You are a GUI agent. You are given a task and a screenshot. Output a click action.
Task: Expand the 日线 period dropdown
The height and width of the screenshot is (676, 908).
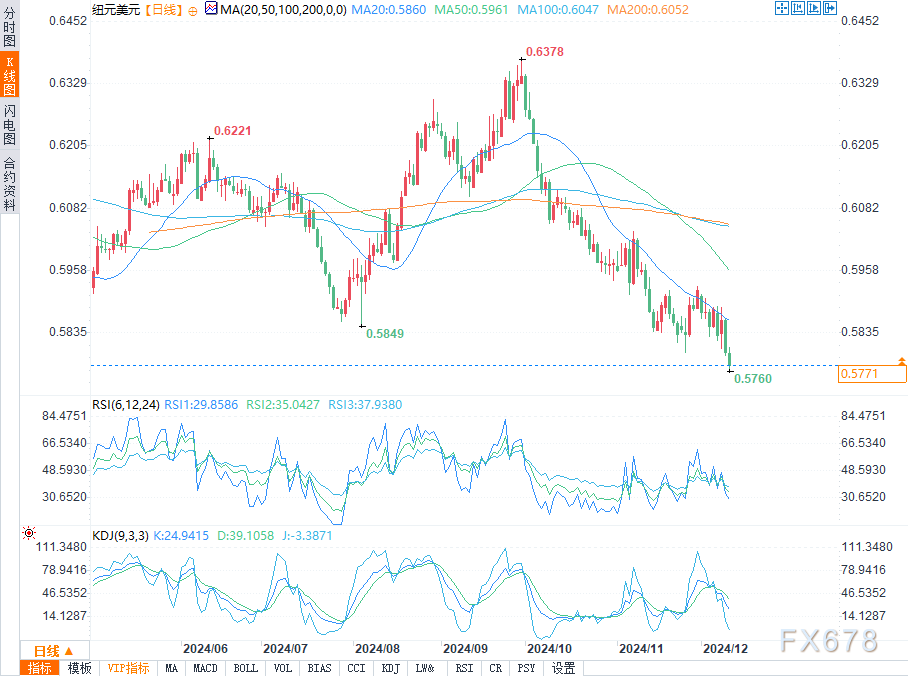click(x=54, y=651)
